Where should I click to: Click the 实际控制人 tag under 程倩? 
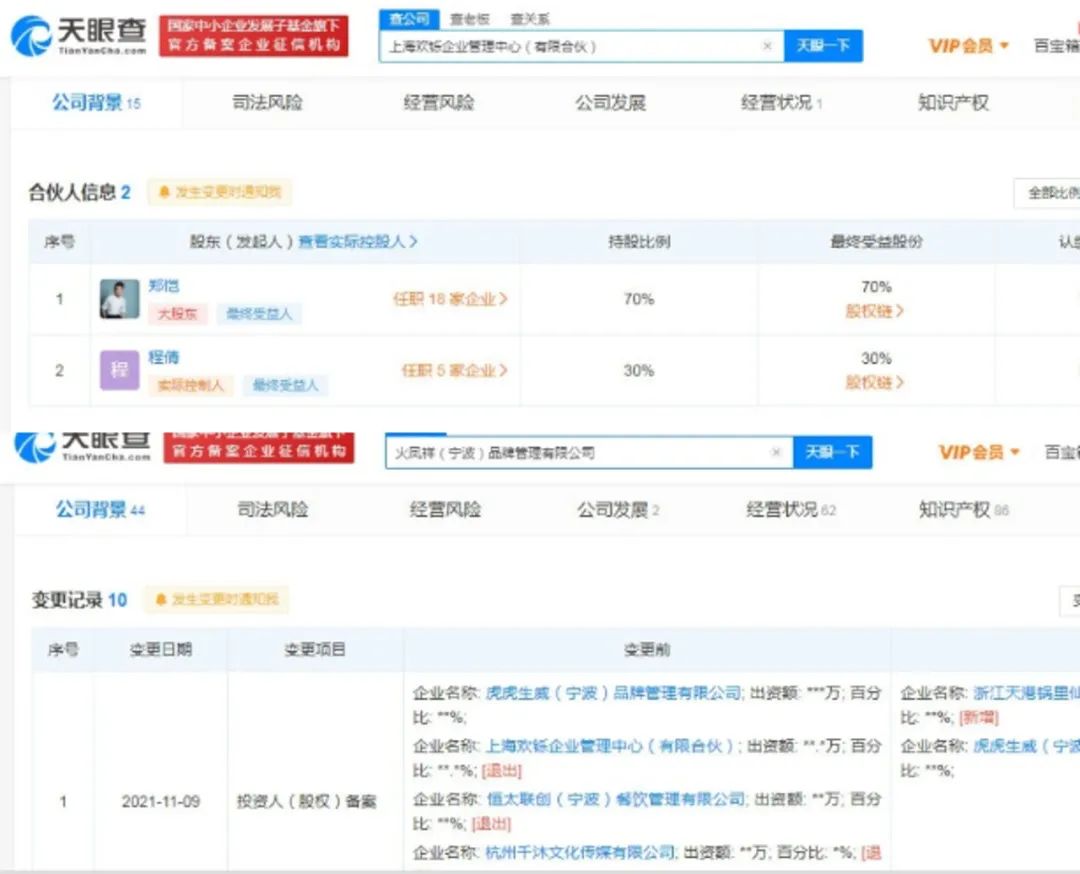(x=191, y=385)
